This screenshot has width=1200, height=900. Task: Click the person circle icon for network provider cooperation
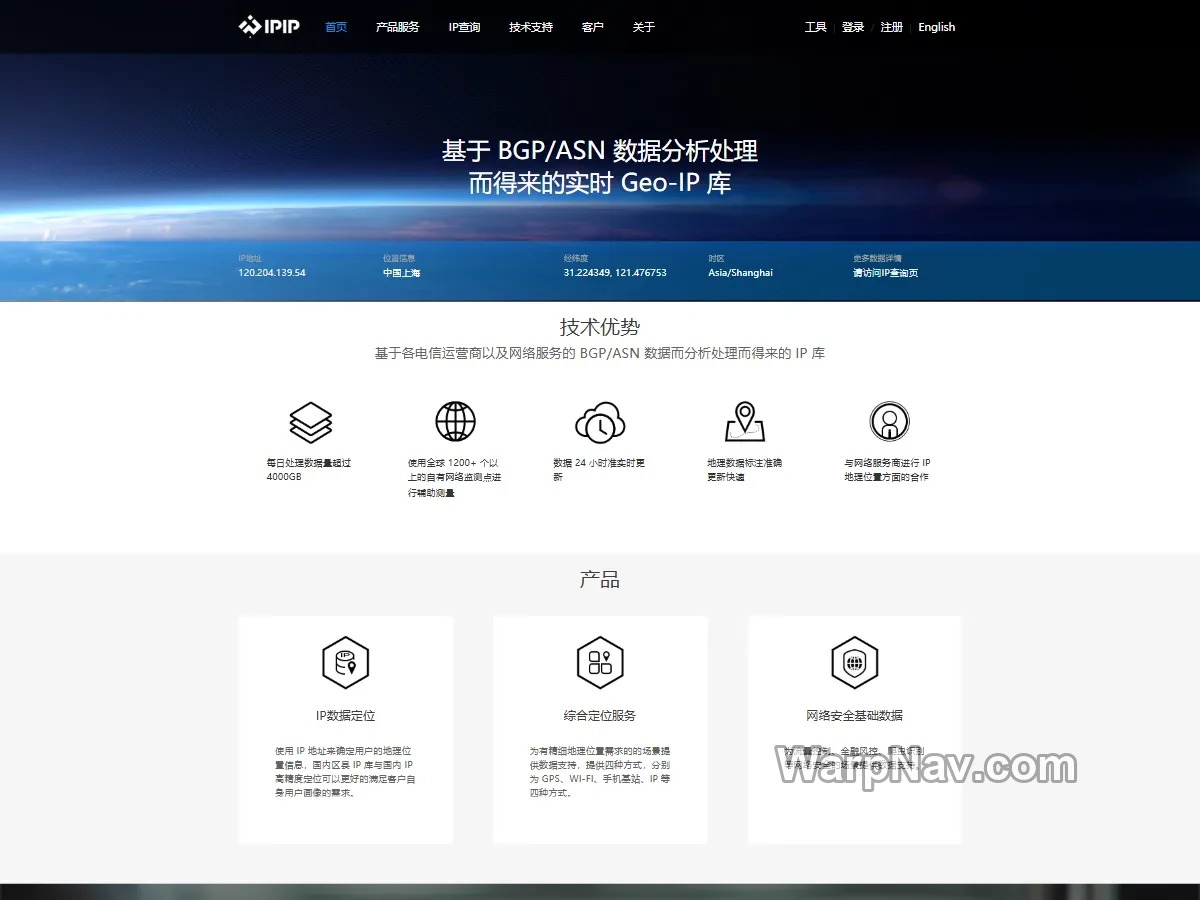tap(889, 422)
